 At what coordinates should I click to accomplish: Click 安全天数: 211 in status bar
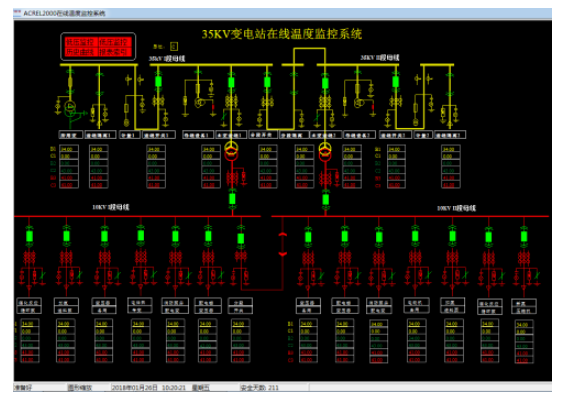coord(259,388)
